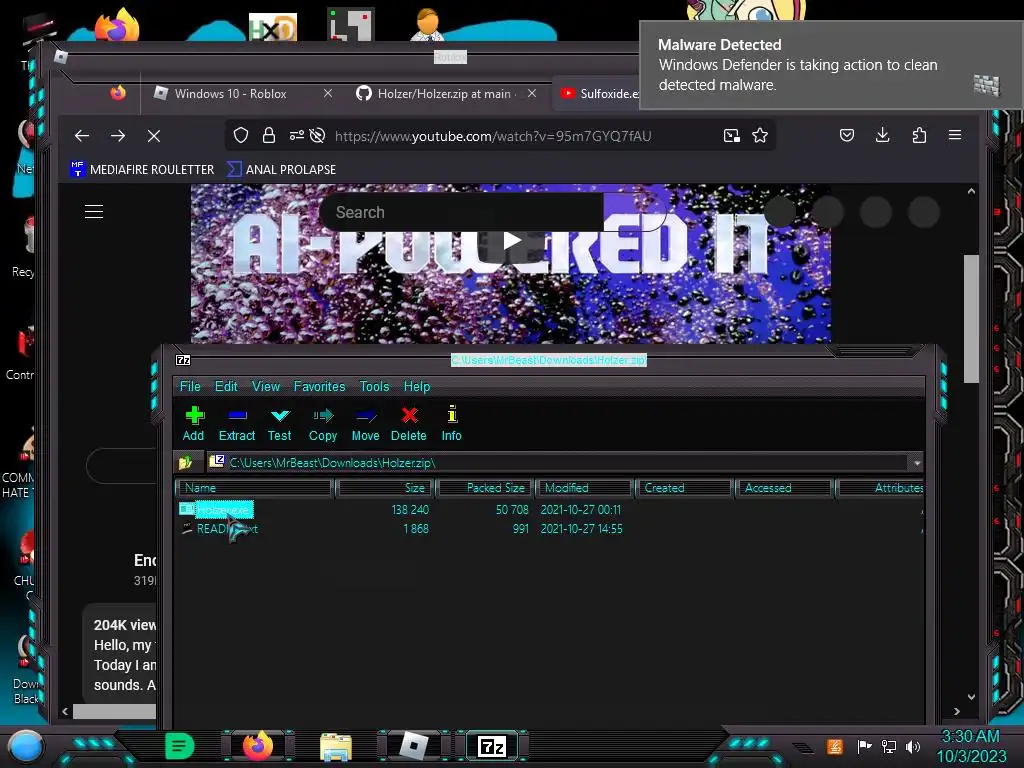Select the README text file row
Viewport: 1024px width, 768px height.
point(550,529)
